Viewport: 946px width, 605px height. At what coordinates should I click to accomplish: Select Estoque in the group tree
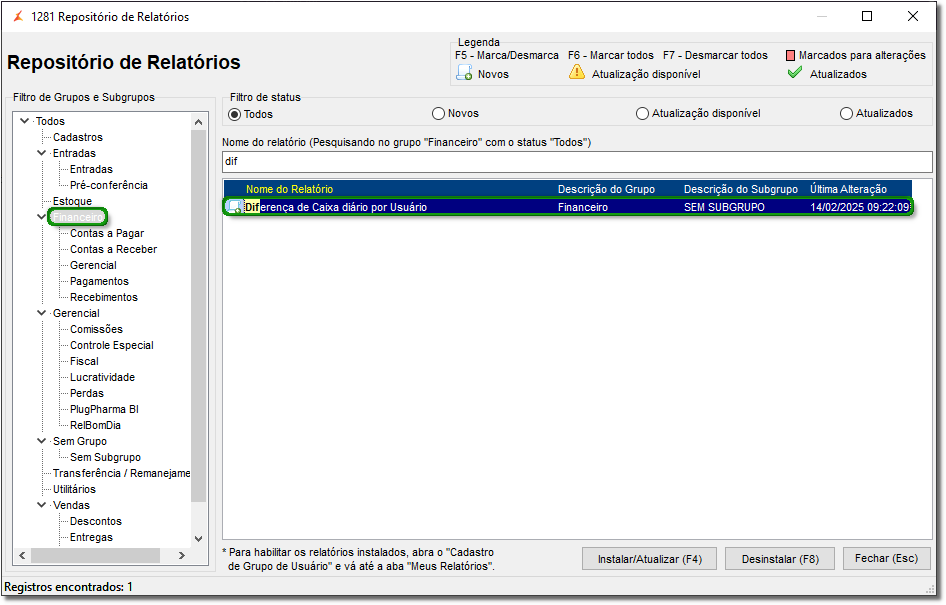point(72,201)
